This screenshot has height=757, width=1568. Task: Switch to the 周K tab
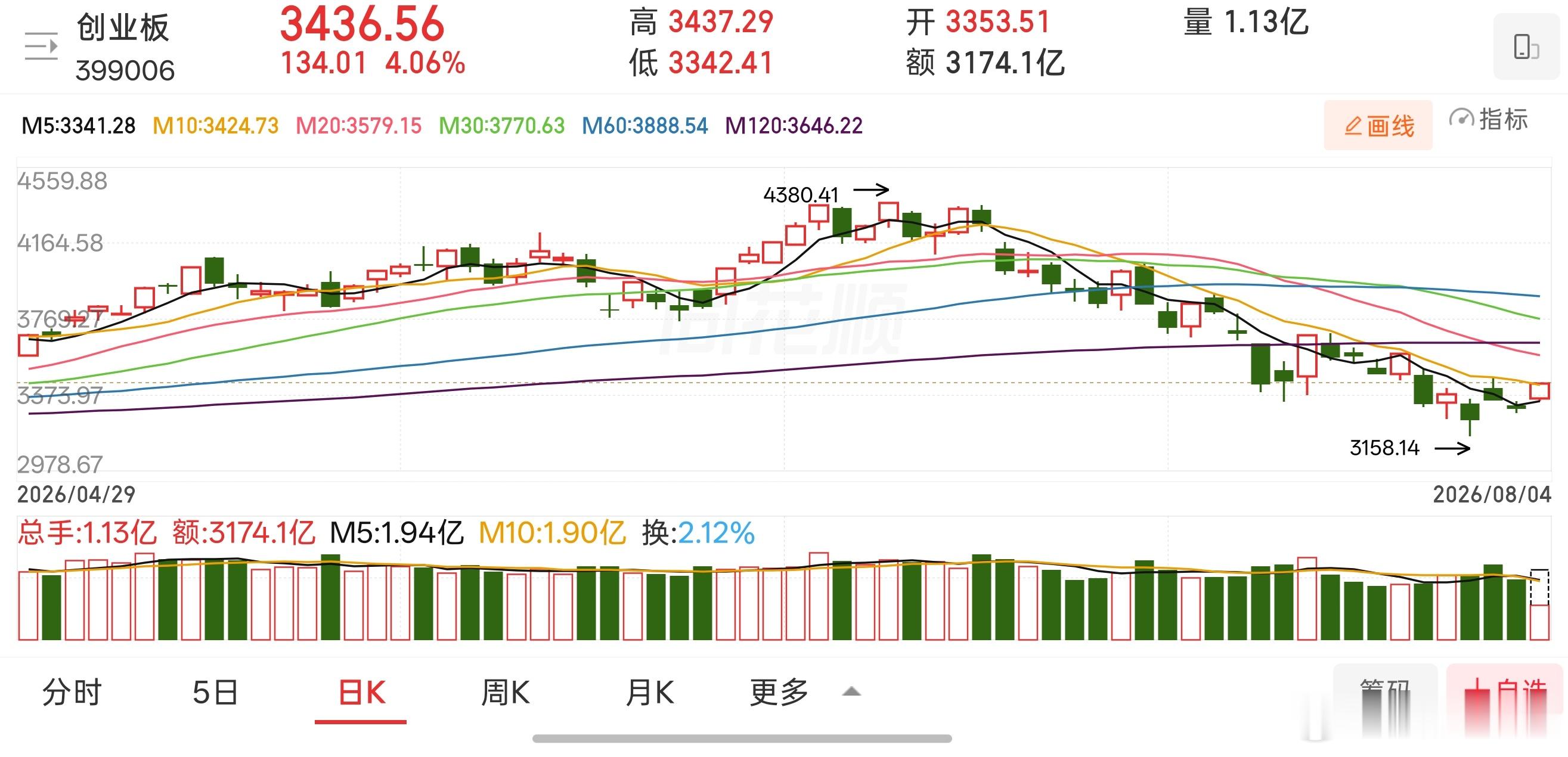coord(505,693)
